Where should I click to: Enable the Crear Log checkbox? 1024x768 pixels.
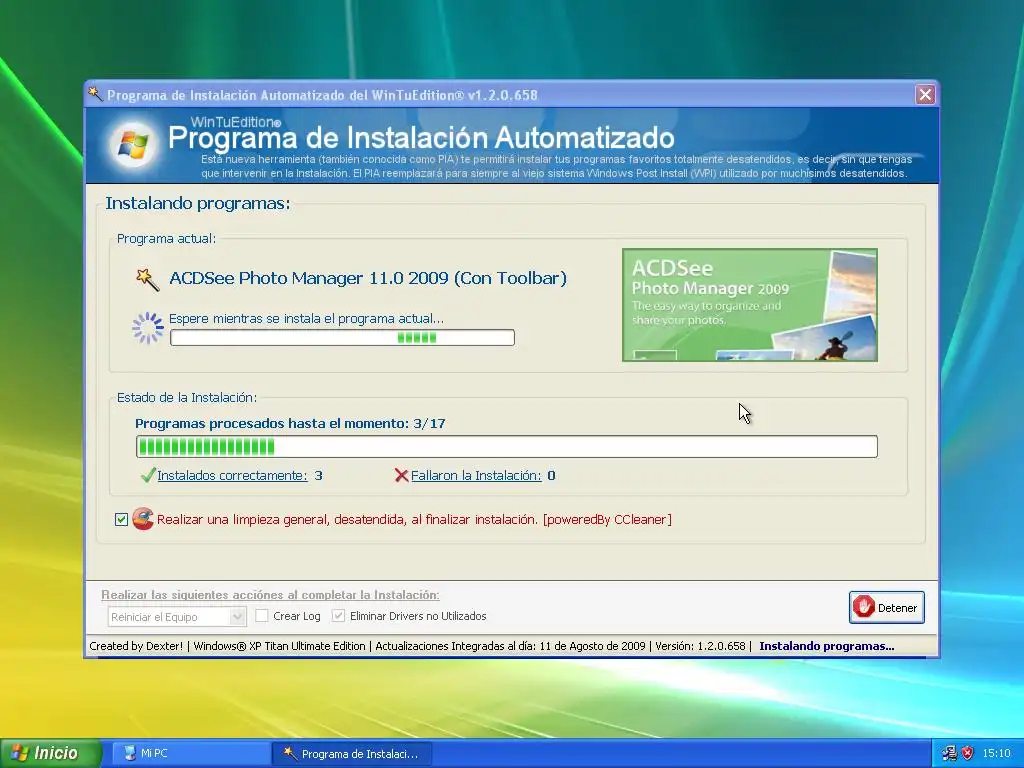point(262,615)
